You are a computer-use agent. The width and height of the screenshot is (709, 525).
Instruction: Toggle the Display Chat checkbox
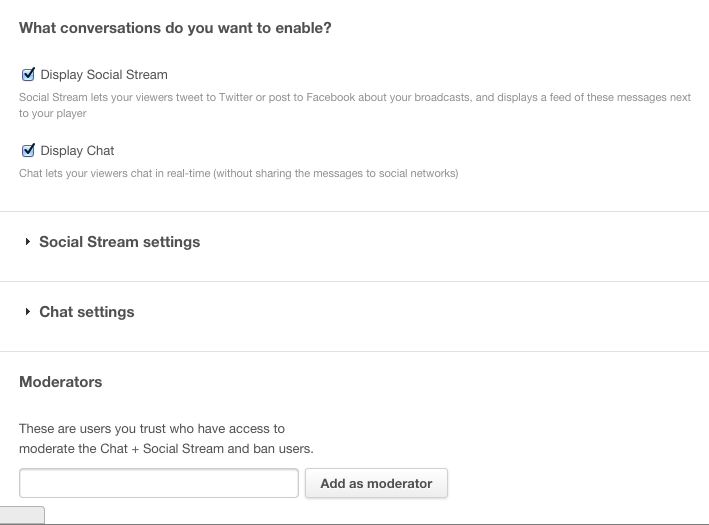coord(28,151)
